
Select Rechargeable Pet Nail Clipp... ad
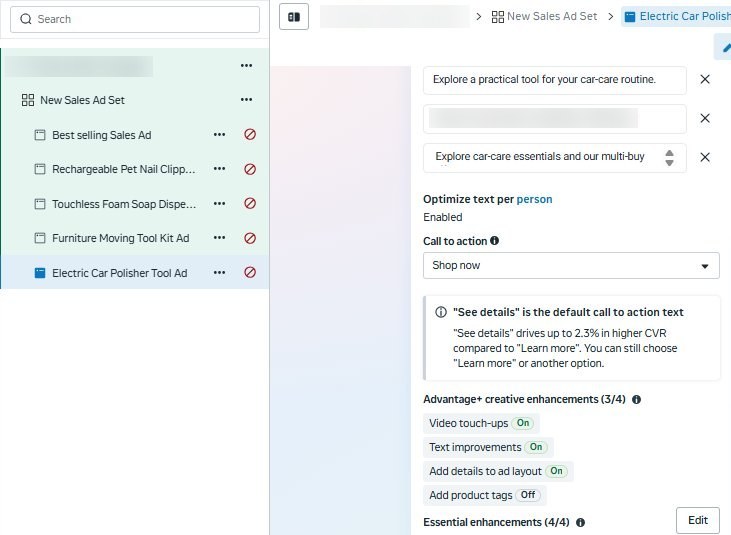coord(124,169)
